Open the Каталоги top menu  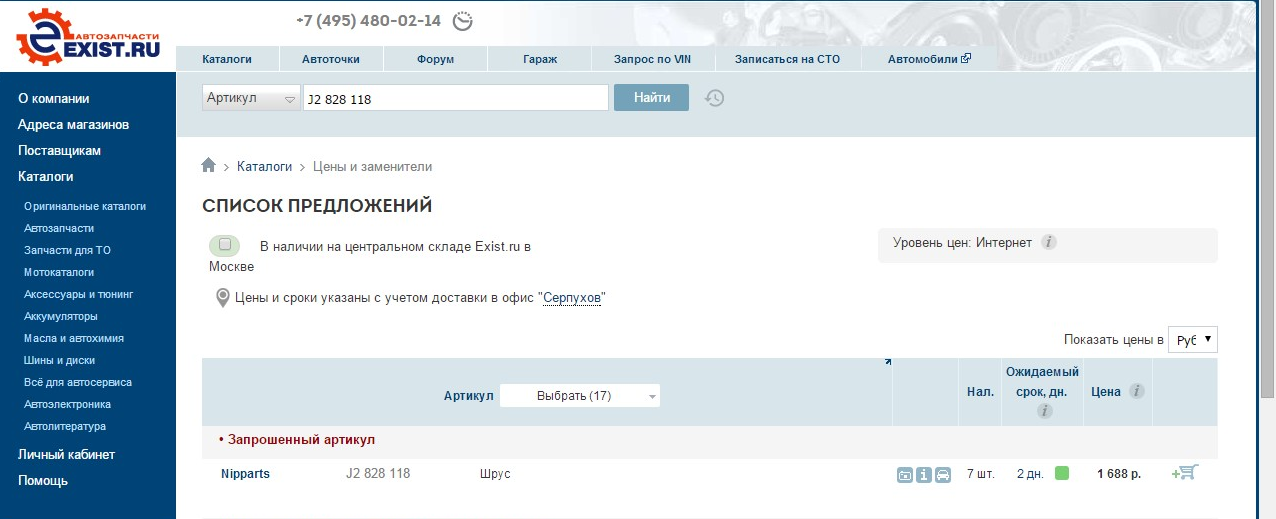227,59
